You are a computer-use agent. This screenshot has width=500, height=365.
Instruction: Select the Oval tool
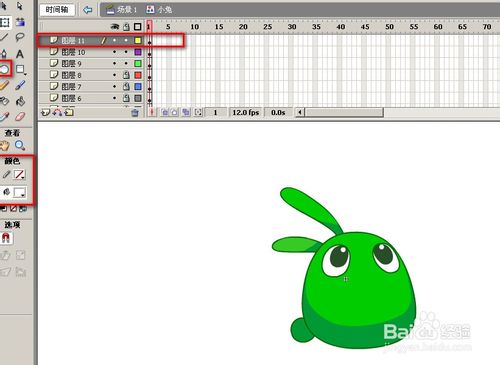tap(4, 69)
